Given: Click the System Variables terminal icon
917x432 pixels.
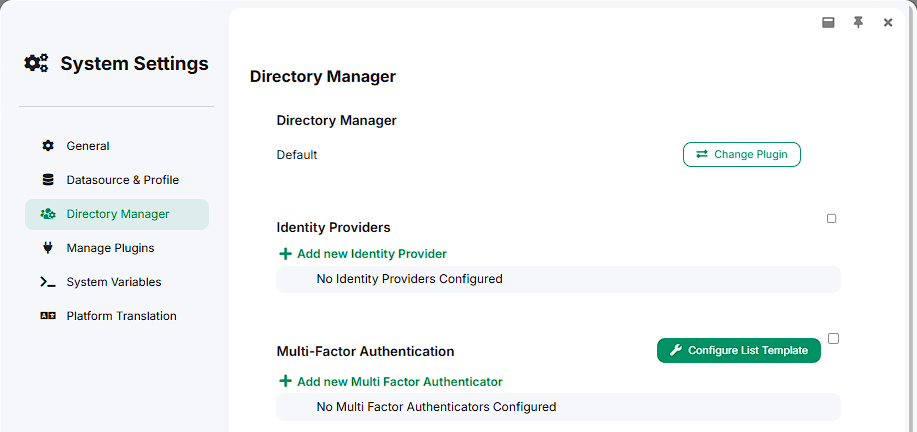Looking at the screenshot, I should 48,282.
